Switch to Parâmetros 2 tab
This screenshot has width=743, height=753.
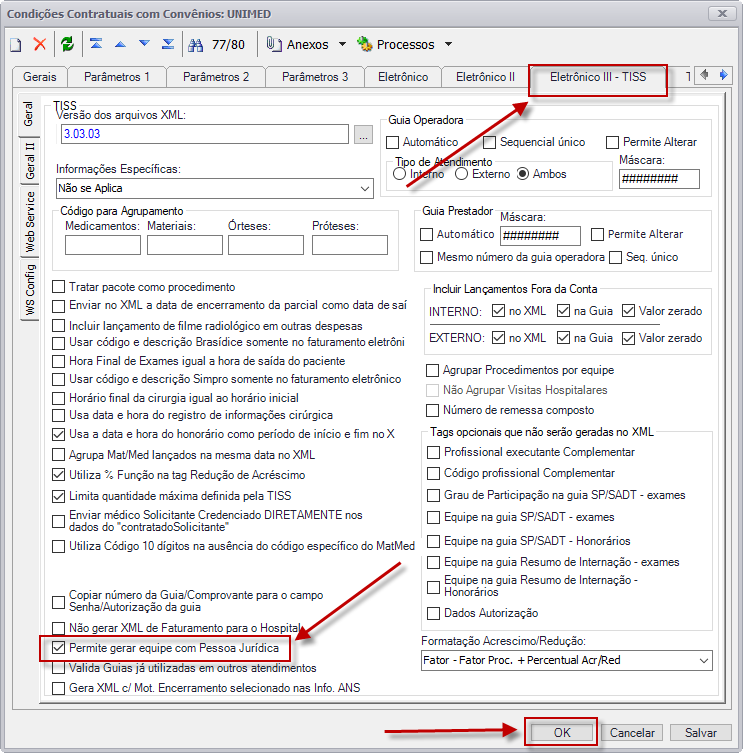pos(216,77)
